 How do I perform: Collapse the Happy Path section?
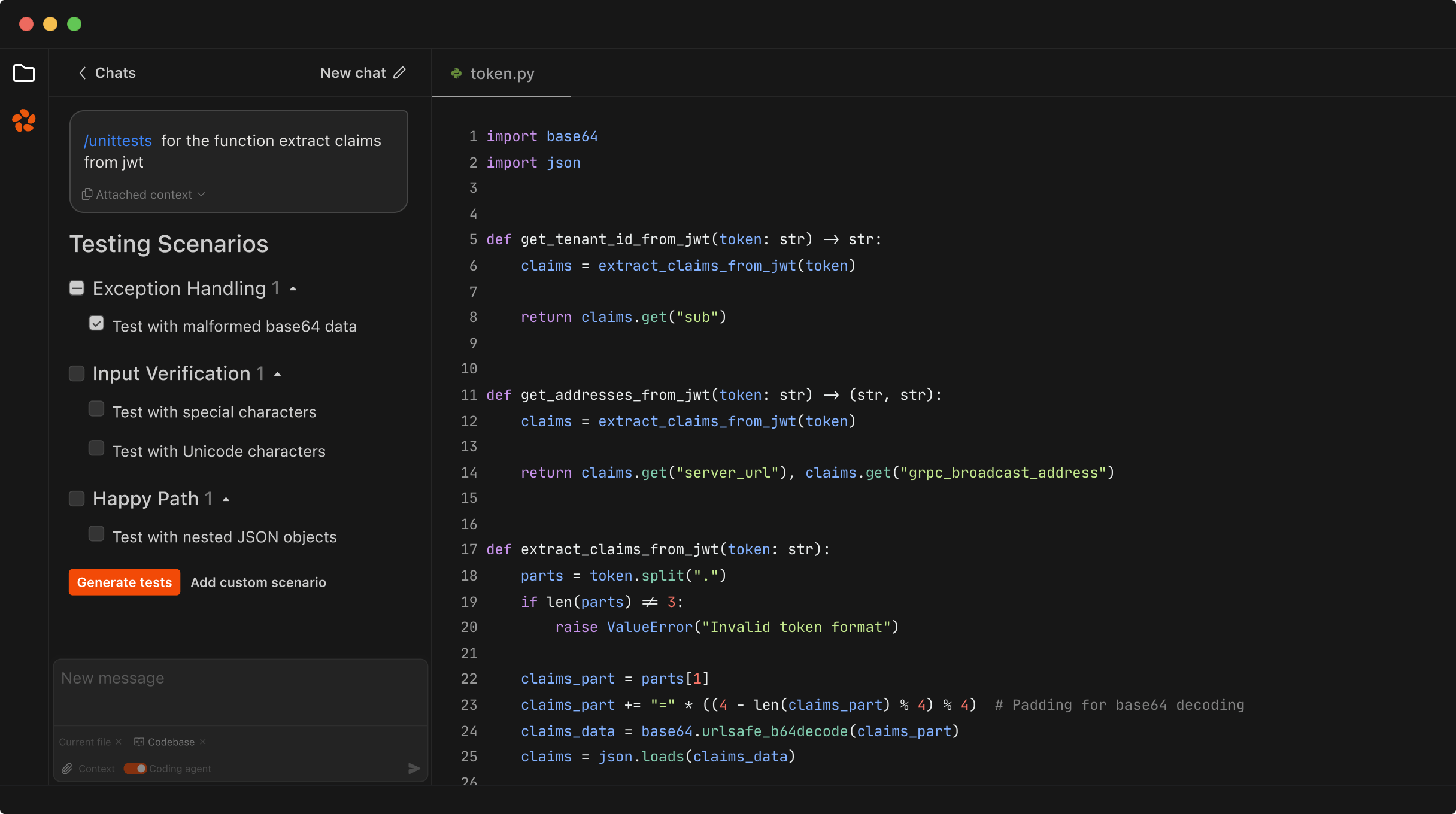(x=225, y=498)
